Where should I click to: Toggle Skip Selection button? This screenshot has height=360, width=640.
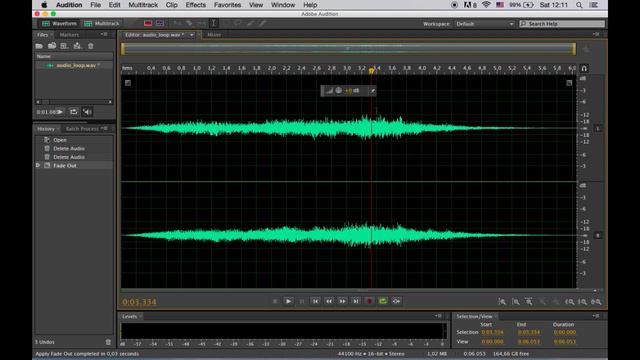[396, 301]
